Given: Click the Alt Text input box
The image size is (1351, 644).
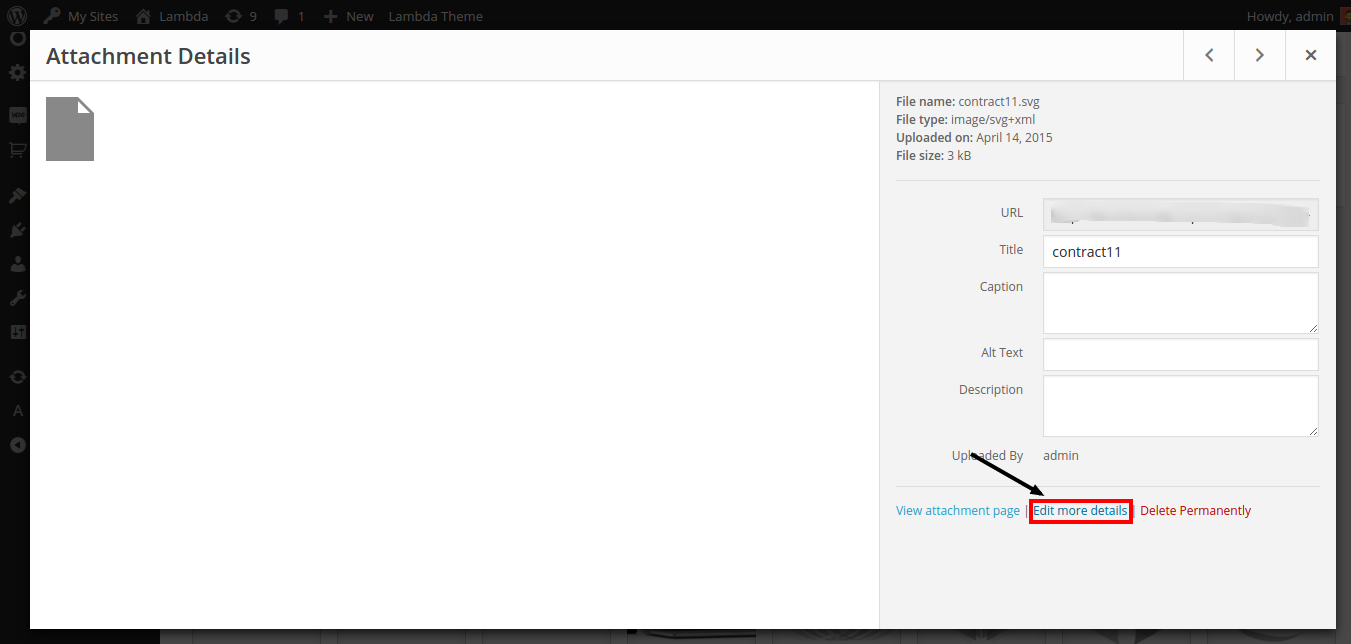Looking at the screenshot, I should [x=1180, y=354].
